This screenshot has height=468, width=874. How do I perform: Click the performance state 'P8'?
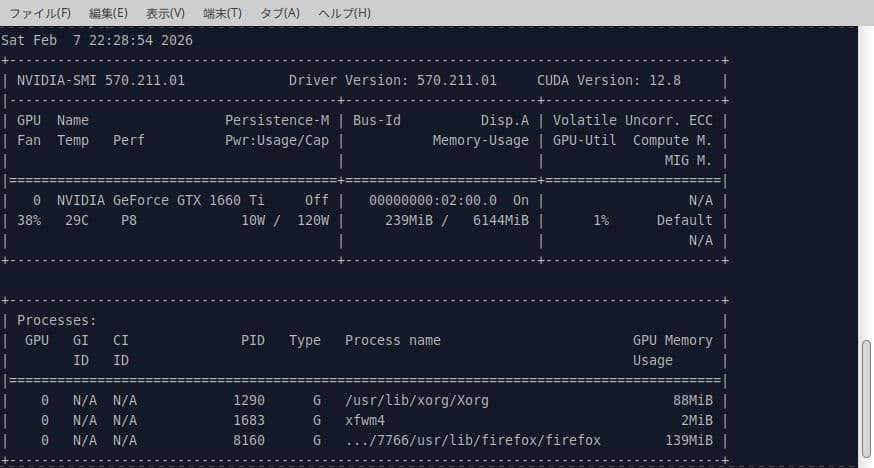[x=129, y=221]
